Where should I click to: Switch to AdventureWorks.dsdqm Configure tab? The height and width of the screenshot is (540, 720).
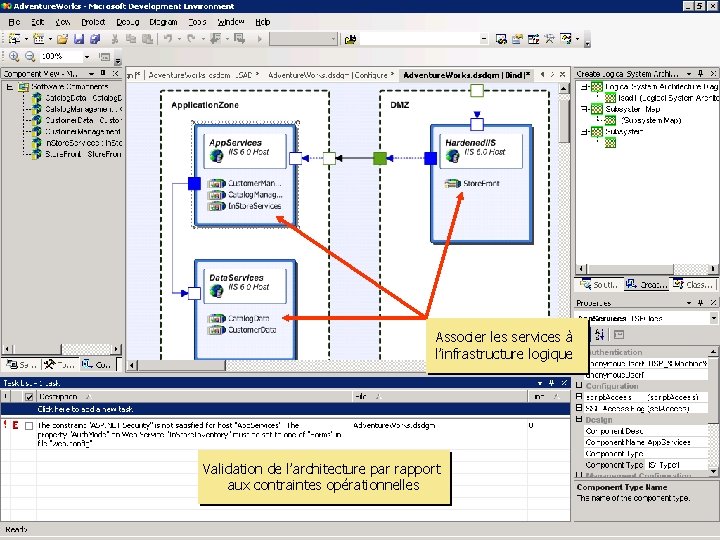coord(331,75)
